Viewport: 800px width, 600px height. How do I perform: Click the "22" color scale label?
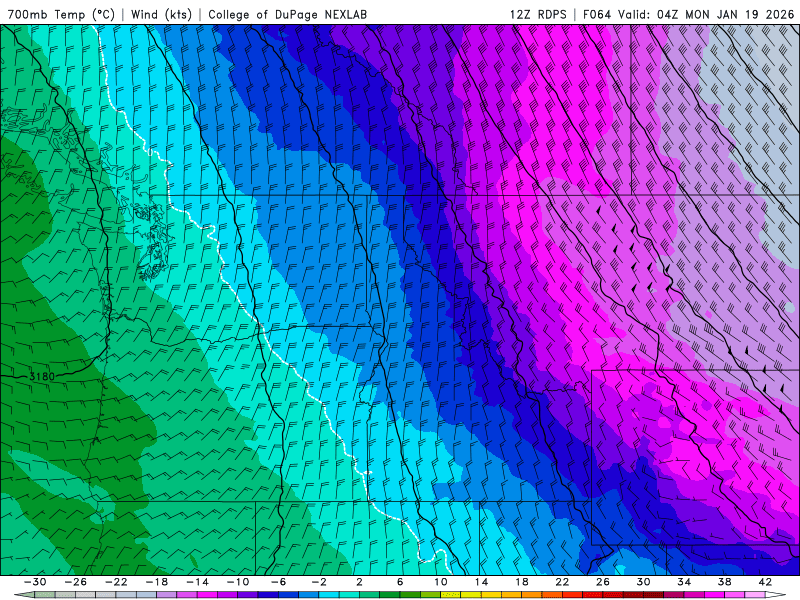coord(562,582)
